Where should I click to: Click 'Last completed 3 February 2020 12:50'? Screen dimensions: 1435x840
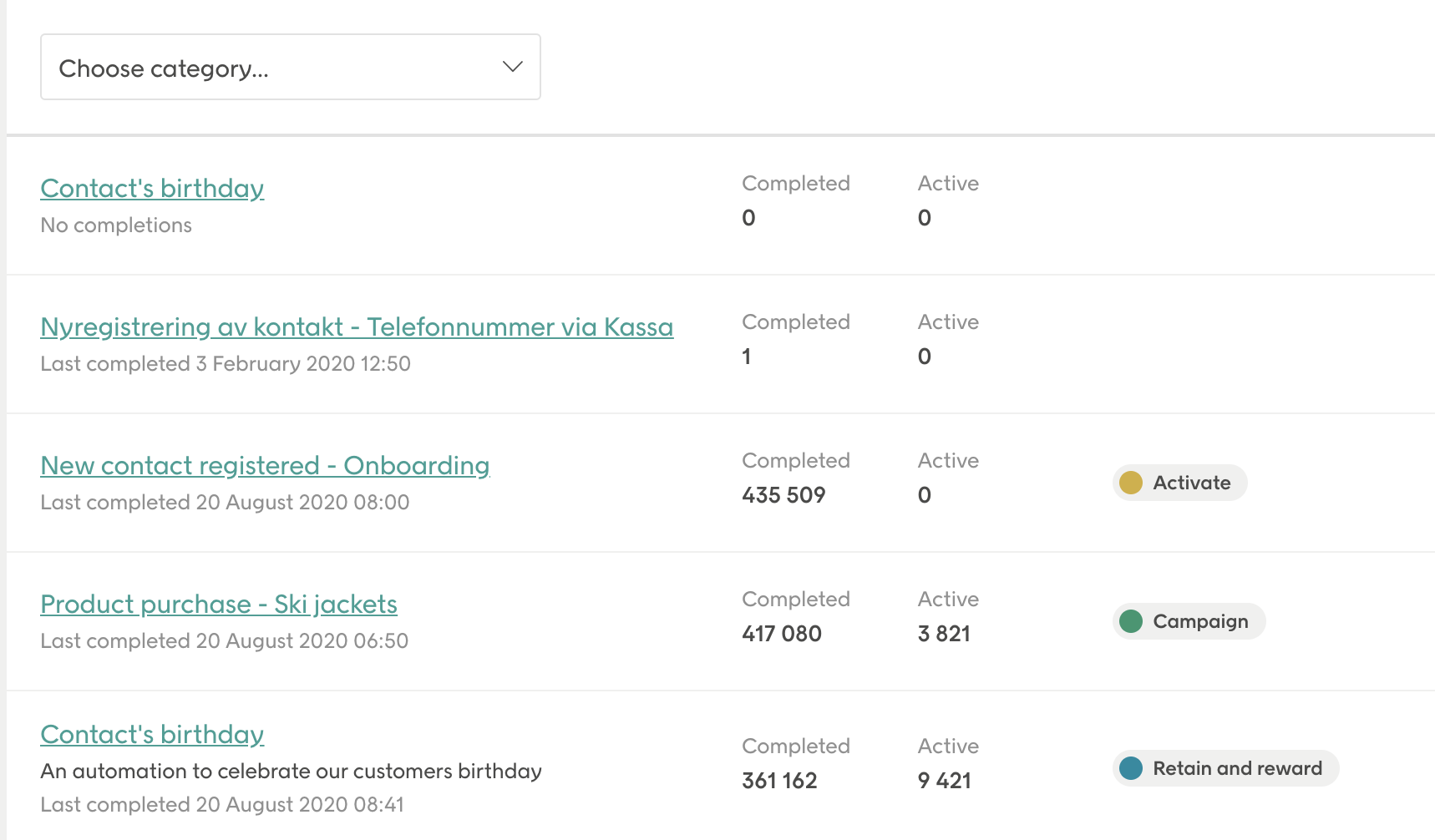pos(226,364)
